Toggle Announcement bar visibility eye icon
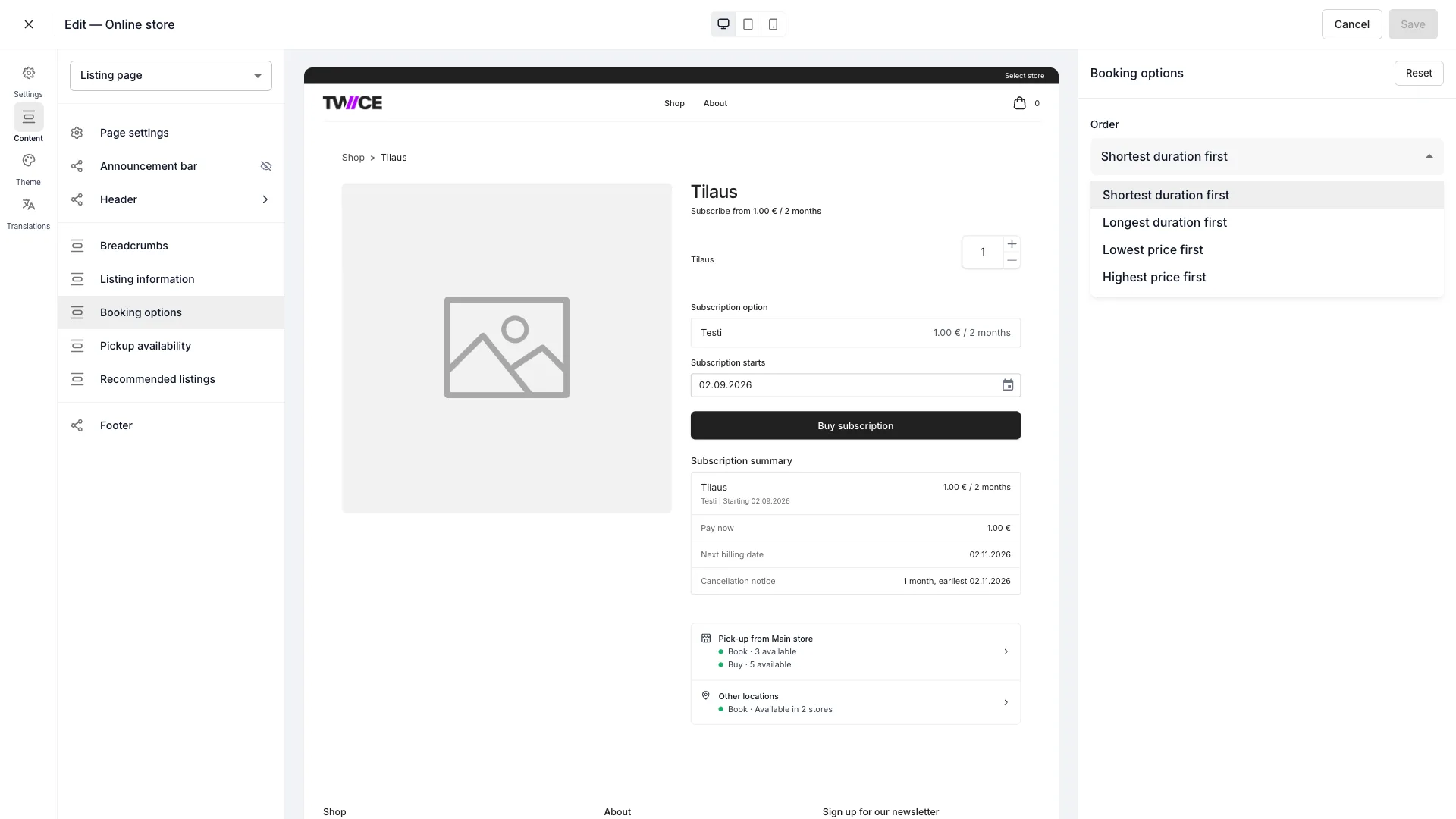Image resolution: width=1456 pixels, height=819 pixels. pyautogui.click(x=266, y=166)
